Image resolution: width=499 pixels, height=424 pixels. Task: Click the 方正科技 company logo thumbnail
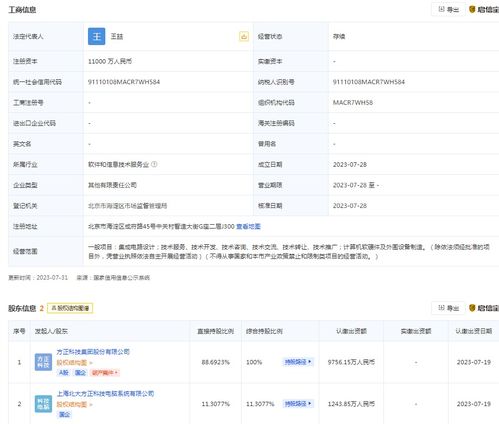(x=43, y=362)
